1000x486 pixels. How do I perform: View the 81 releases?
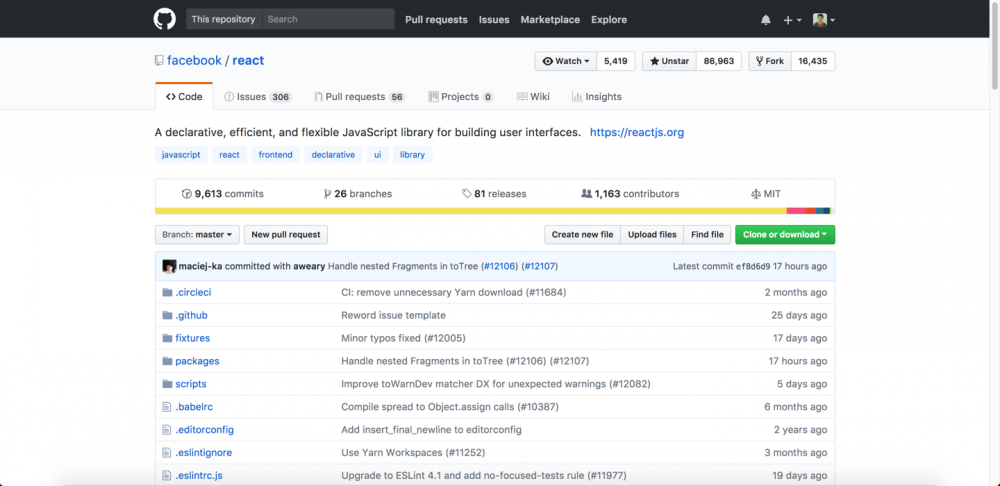[494, 194]
